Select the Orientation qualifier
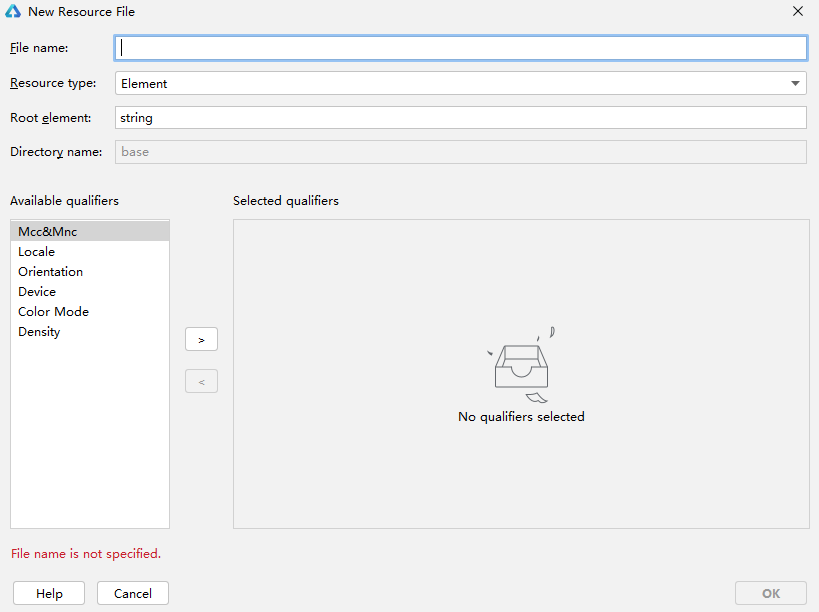 click(x=90, y=272)
